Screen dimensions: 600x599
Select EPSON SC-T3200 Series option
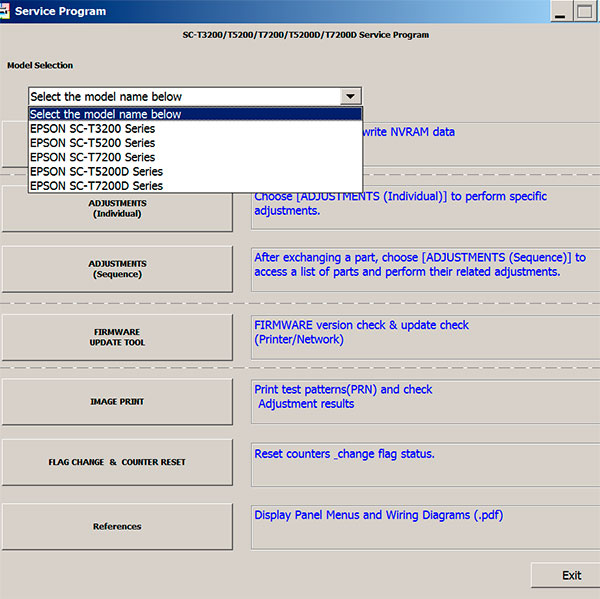[195, 129]
